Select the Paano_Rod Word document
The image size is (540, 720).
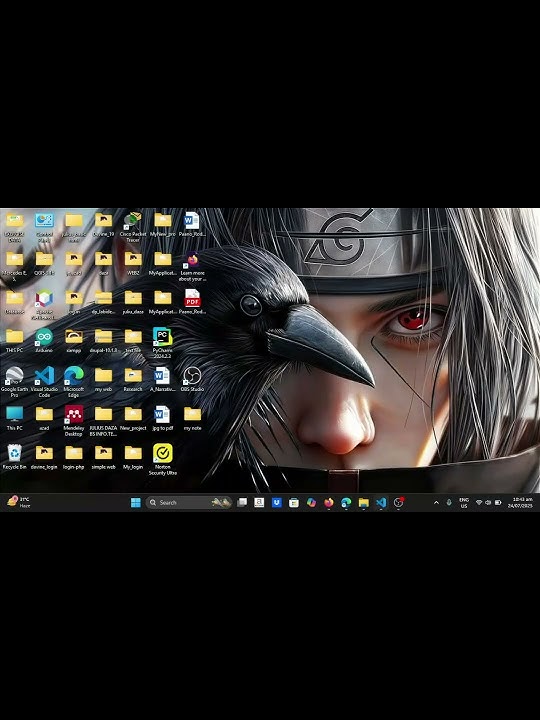(x=192, y=224)
